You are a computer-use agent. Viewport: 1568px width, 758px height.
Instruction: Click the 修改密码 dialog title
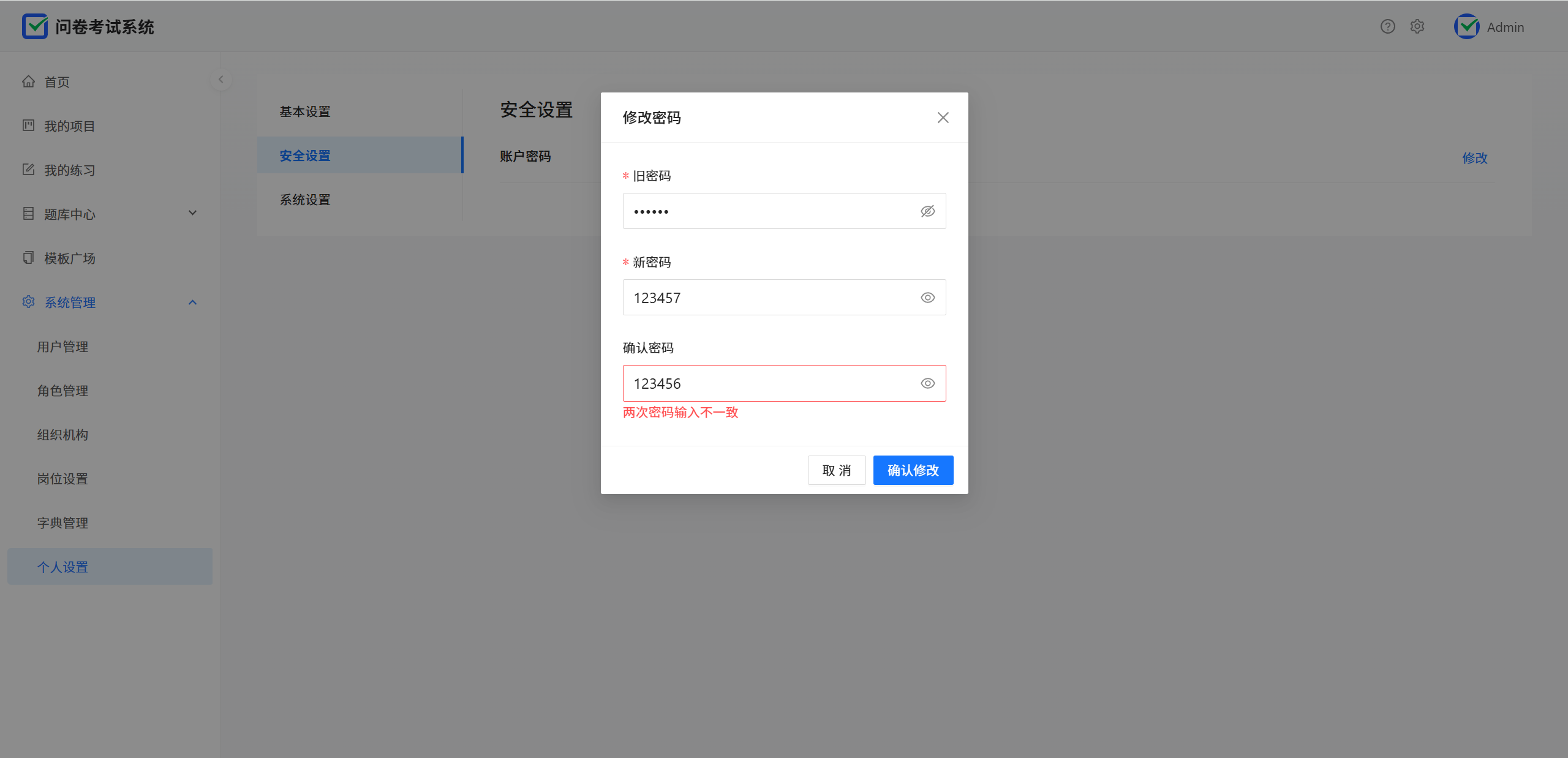point(652,118)
